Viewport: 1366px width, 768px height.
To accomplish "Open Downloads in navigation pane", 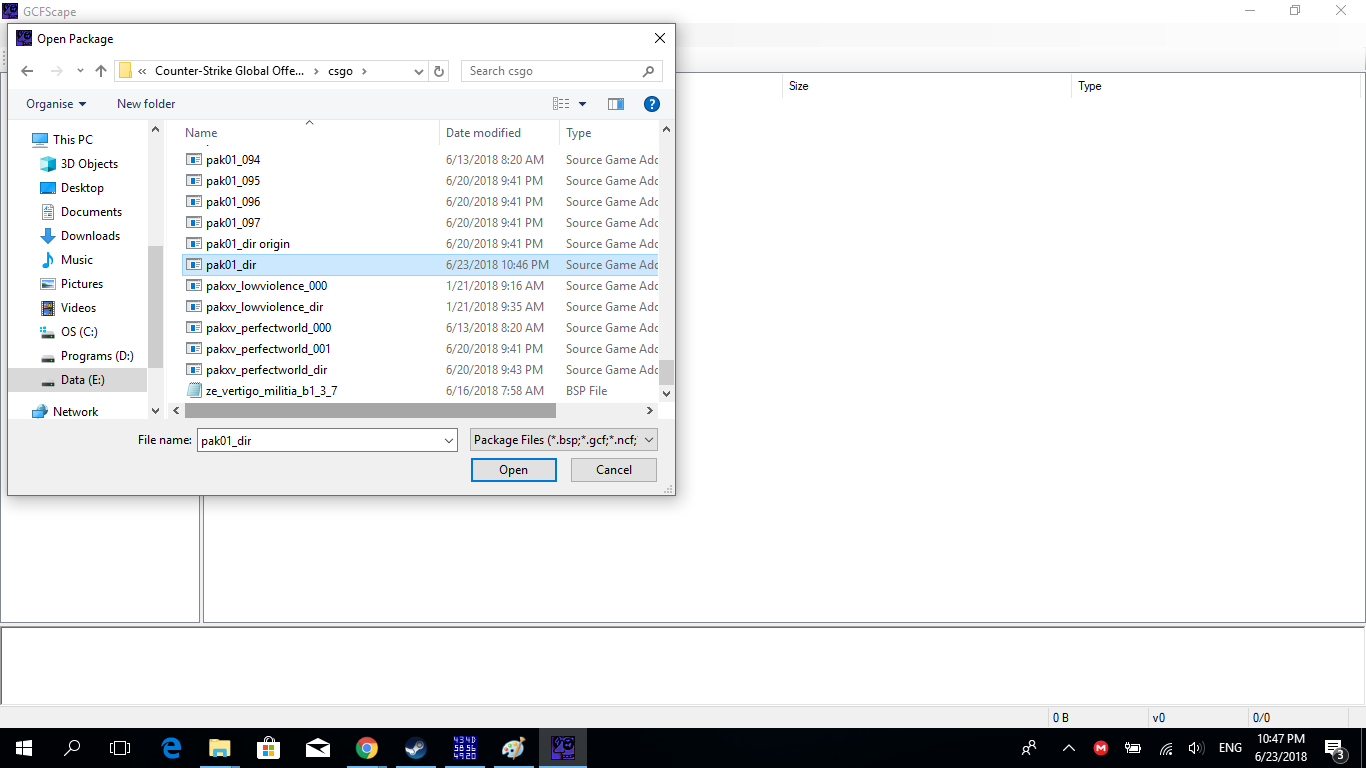I will pos(90,236).
